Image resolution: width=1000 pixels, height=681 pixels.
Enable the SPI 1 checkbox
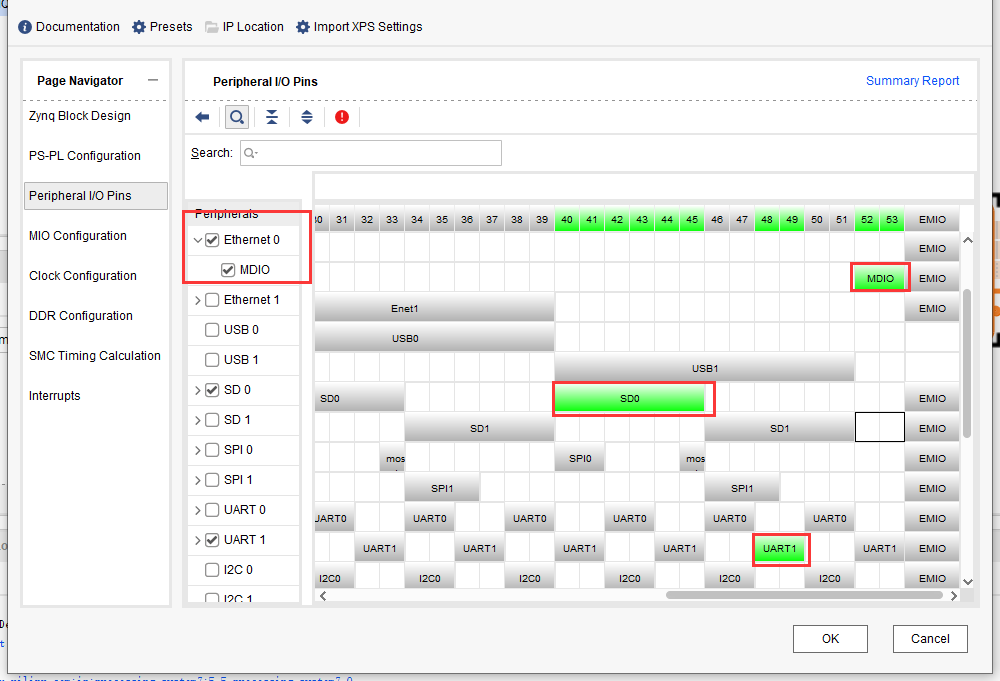tap(212, 480)
